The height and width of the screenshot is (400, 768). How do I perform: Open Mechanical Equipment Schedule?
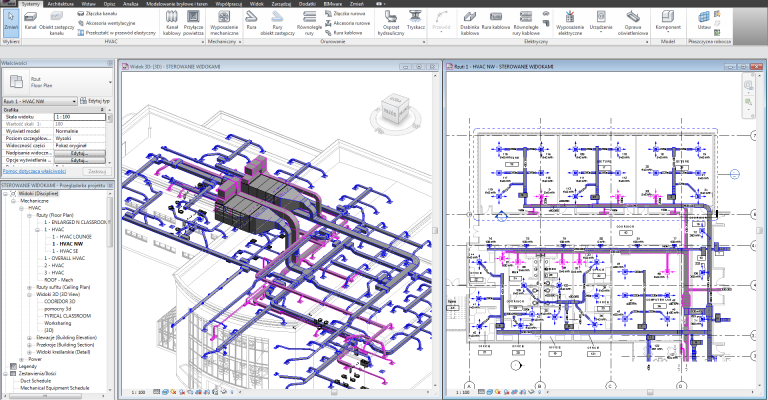[55, 388]
